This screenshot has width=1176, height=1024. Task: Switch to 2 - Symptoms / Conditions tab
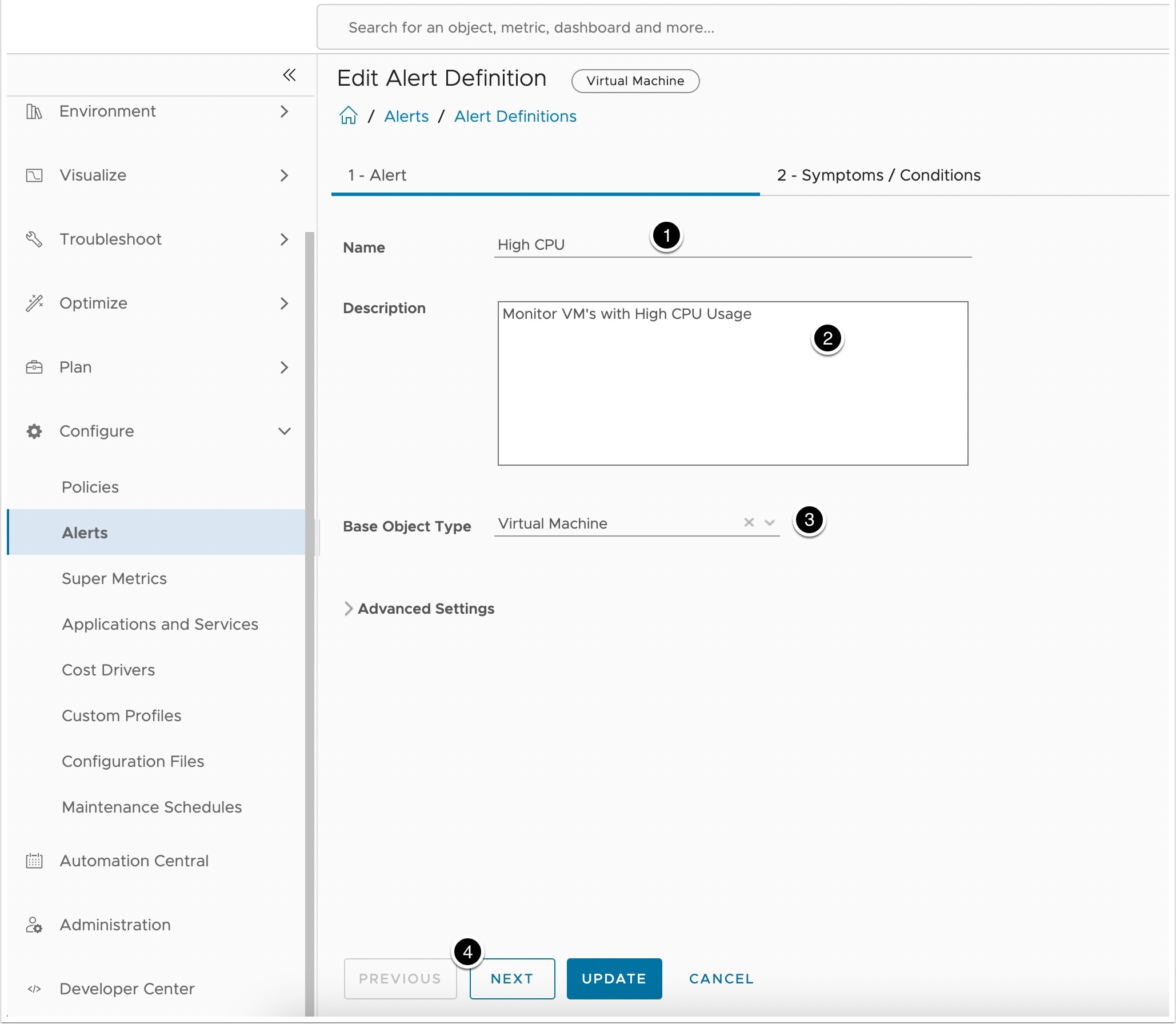[x=879, y=175]
